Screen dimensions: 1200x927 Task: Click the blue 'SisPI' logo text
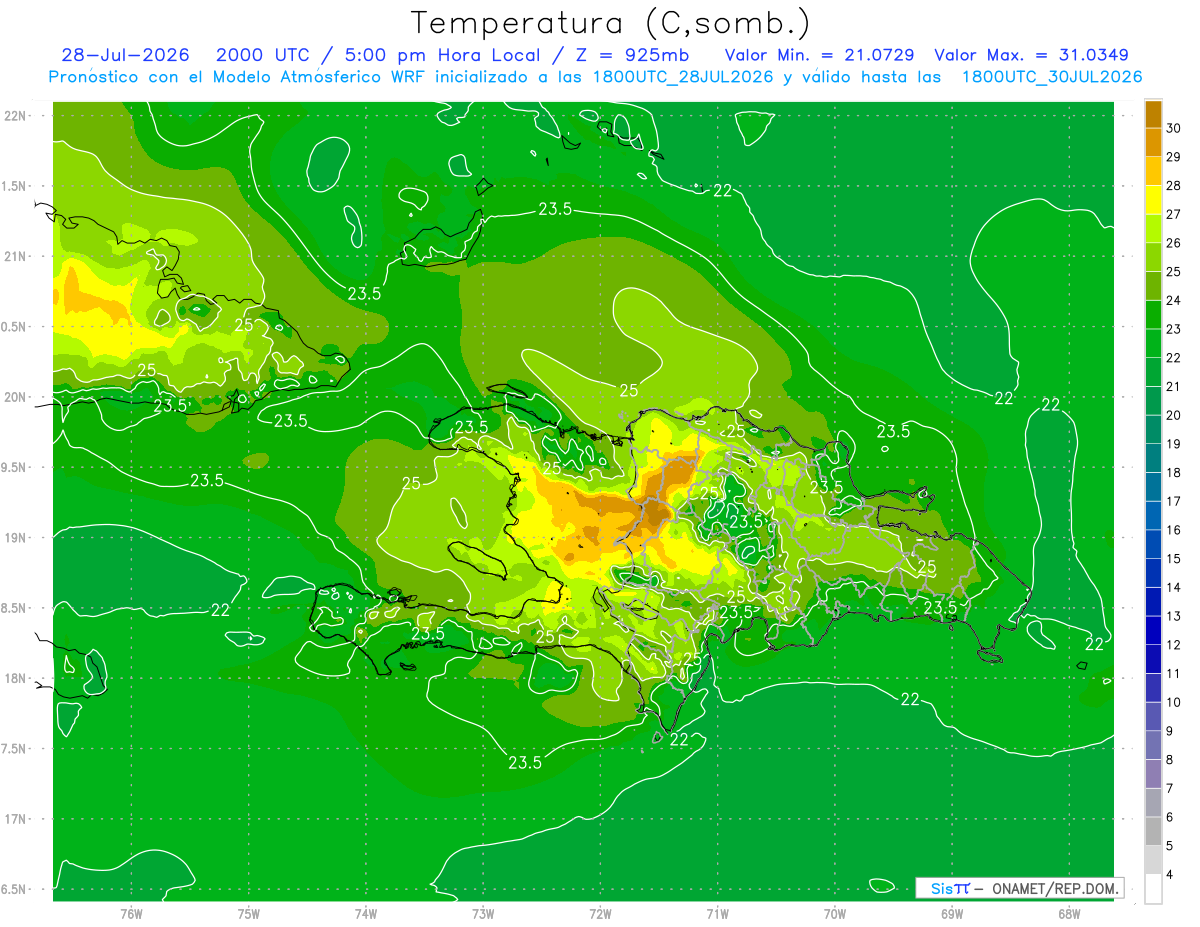point(950,888)
